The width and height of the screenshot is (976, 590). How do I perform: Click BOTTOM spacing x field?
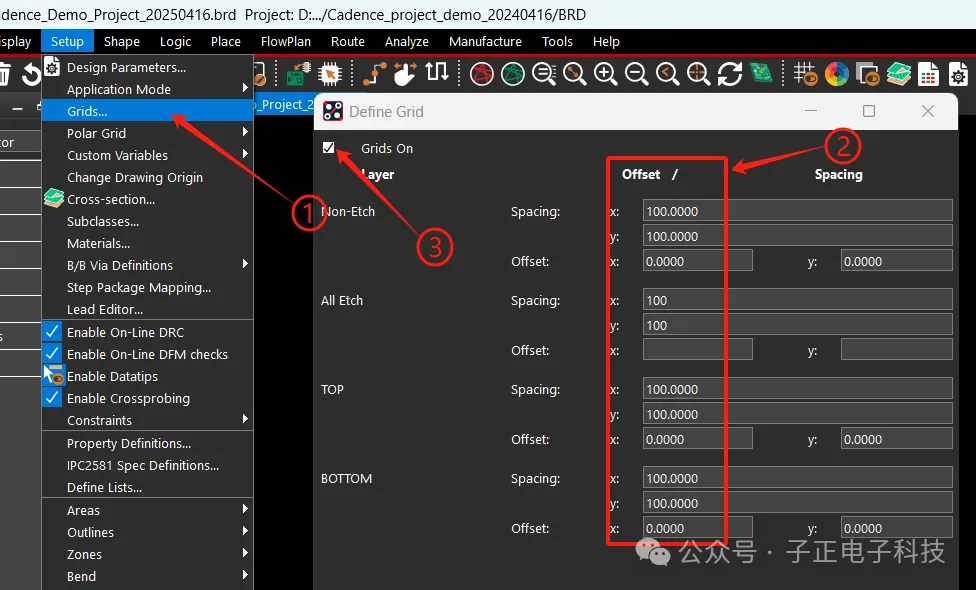tap(797, 477)
